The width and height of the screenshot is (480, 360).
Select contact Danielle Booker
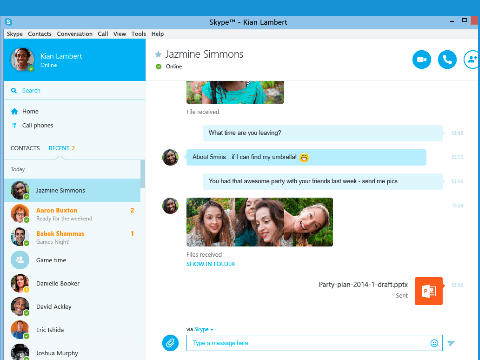click(x=72, y=283)
